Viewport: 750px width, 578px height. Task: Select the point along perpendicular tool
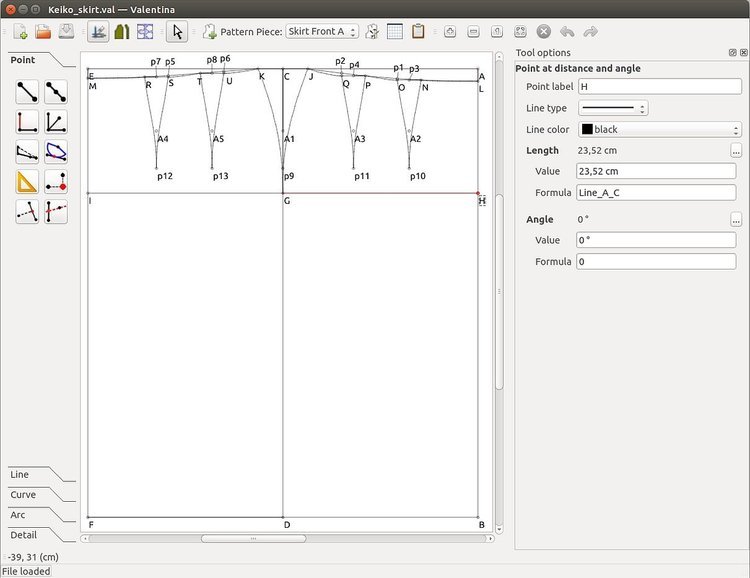27,122
